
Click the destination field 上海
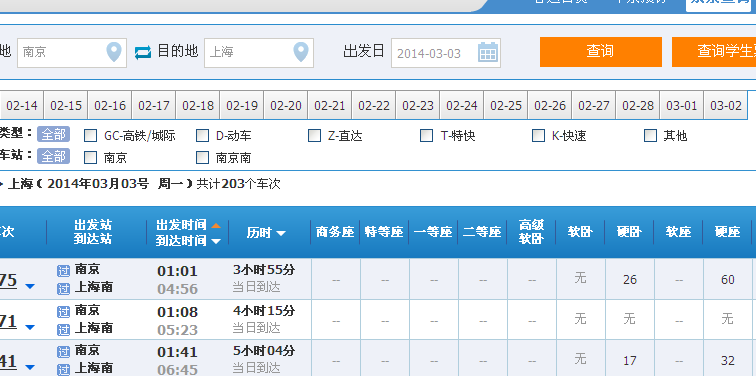[259, 53]
